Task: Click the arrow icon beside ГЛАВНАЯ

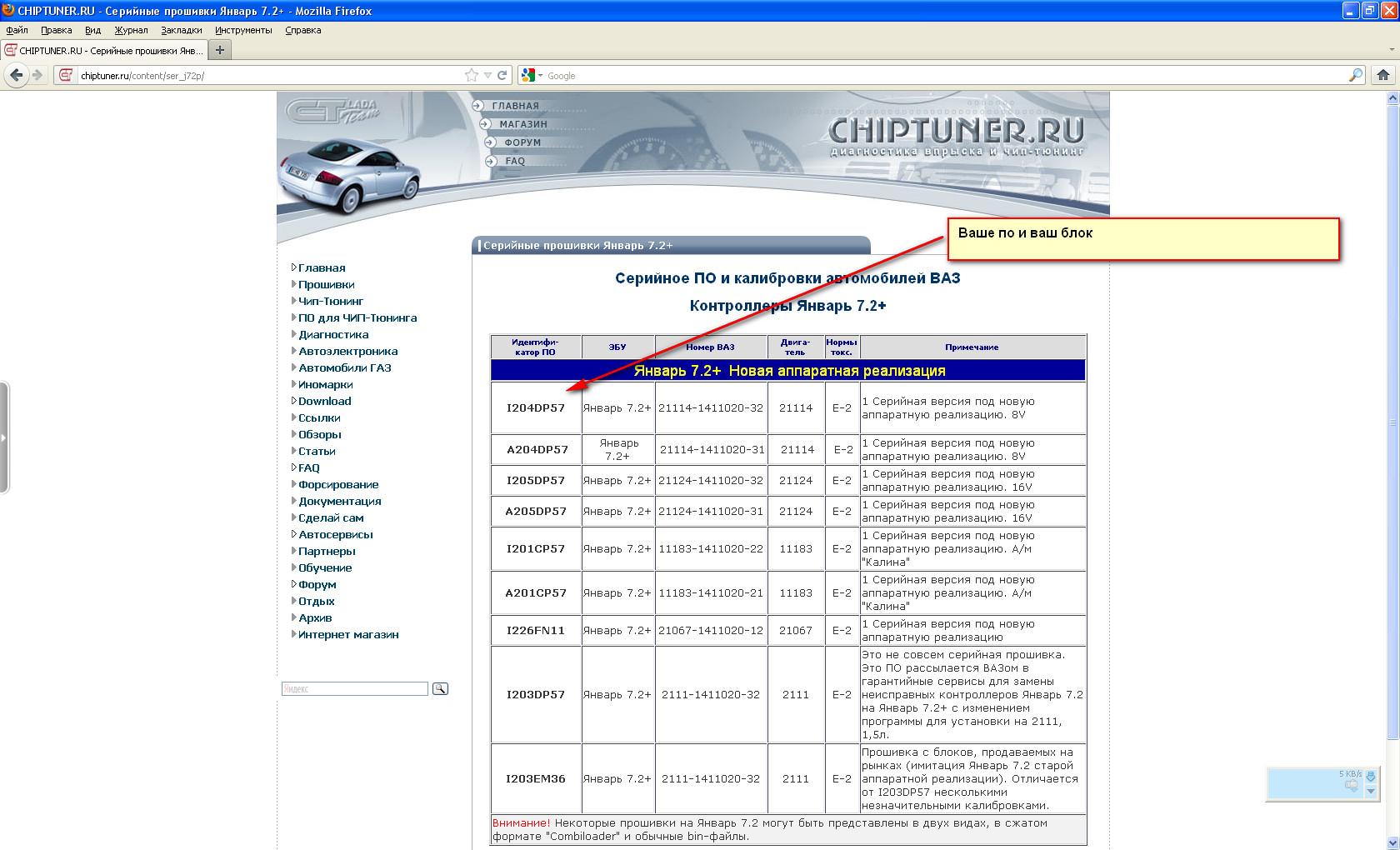Action: click(477, 106)
